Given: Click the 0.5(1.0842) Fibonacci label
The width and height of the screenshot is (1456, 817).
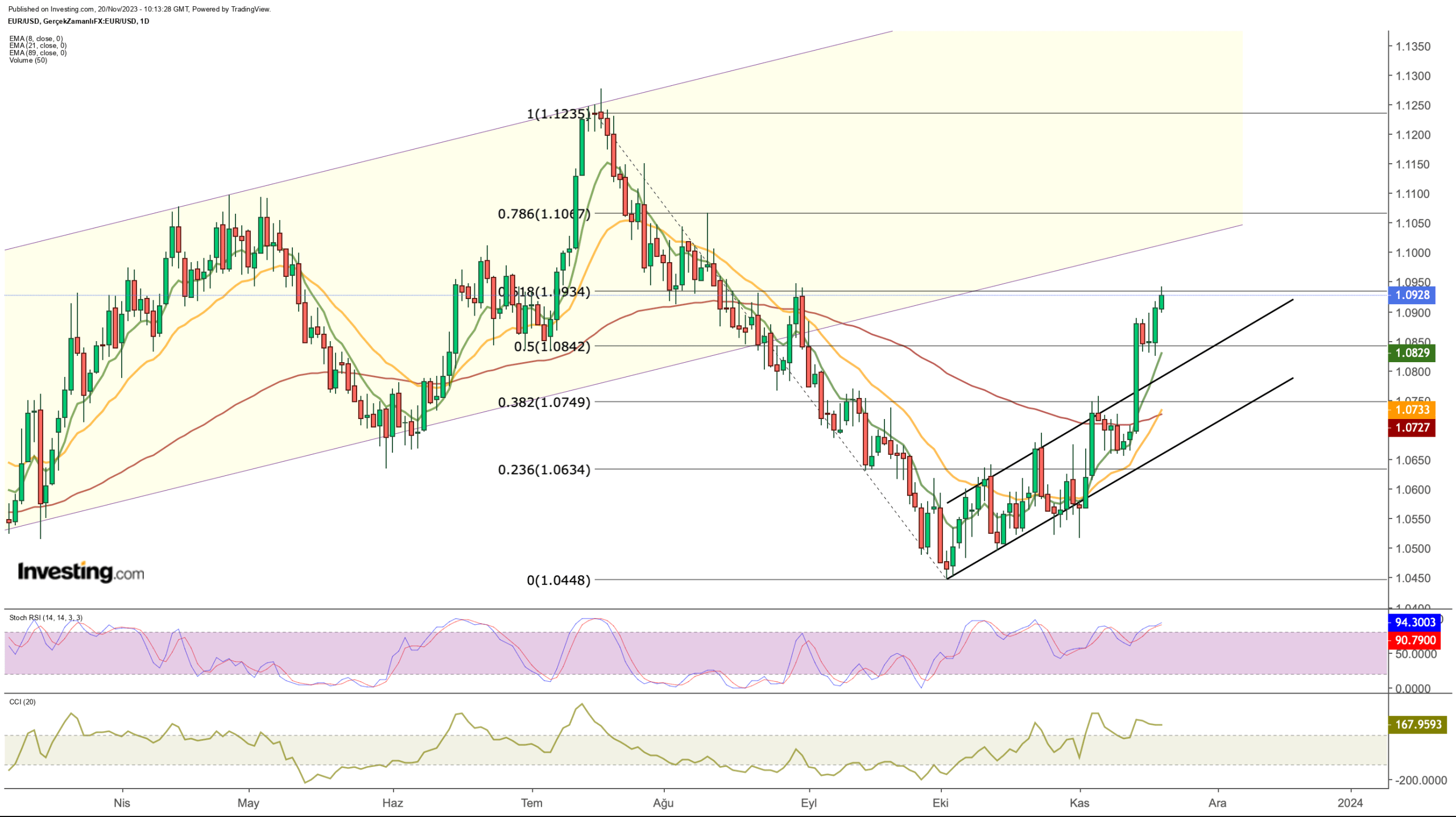Looking at the screenshot, I should point(552,346).
